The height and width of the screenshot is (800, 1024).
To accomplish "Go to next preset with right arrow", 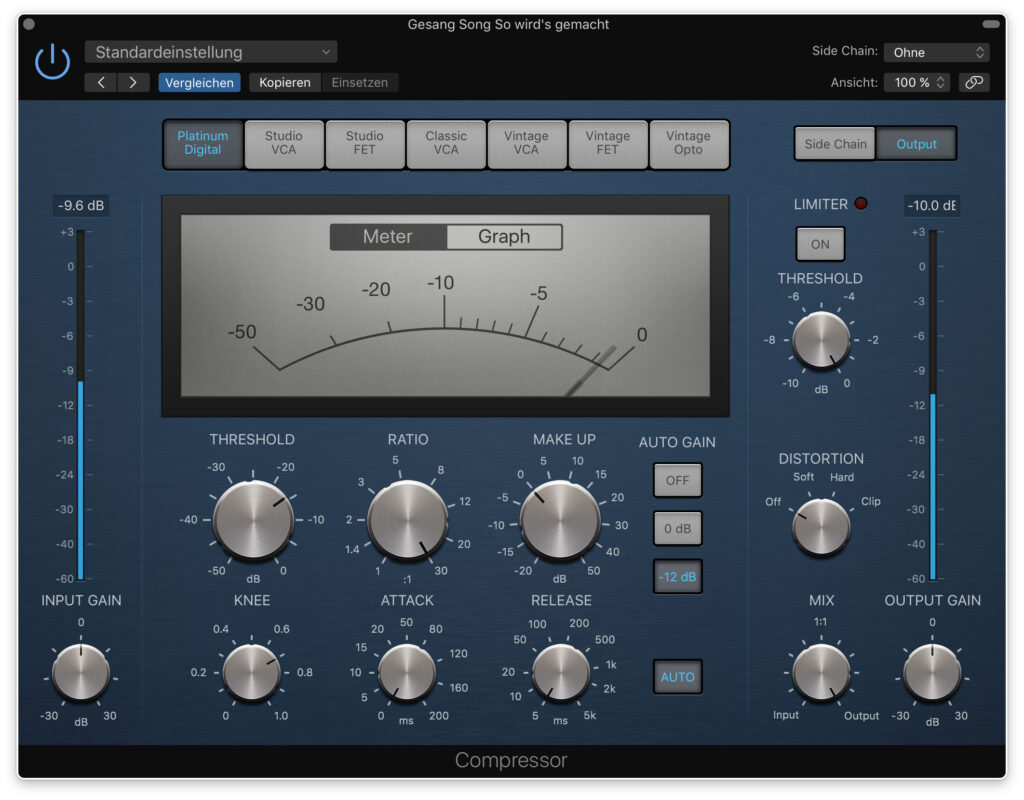I will click(133, 82).
